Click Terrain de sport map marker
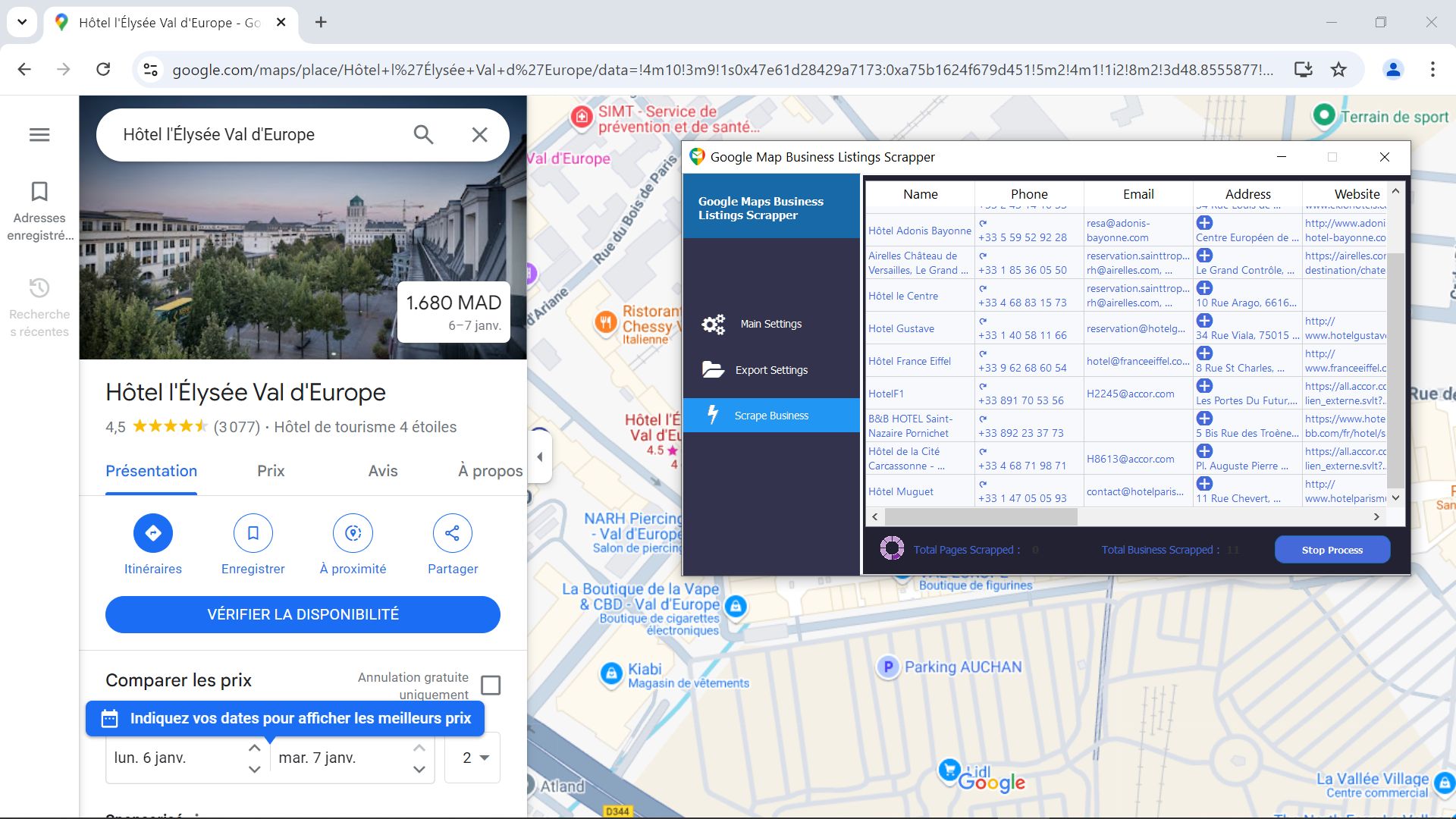 1324,115
